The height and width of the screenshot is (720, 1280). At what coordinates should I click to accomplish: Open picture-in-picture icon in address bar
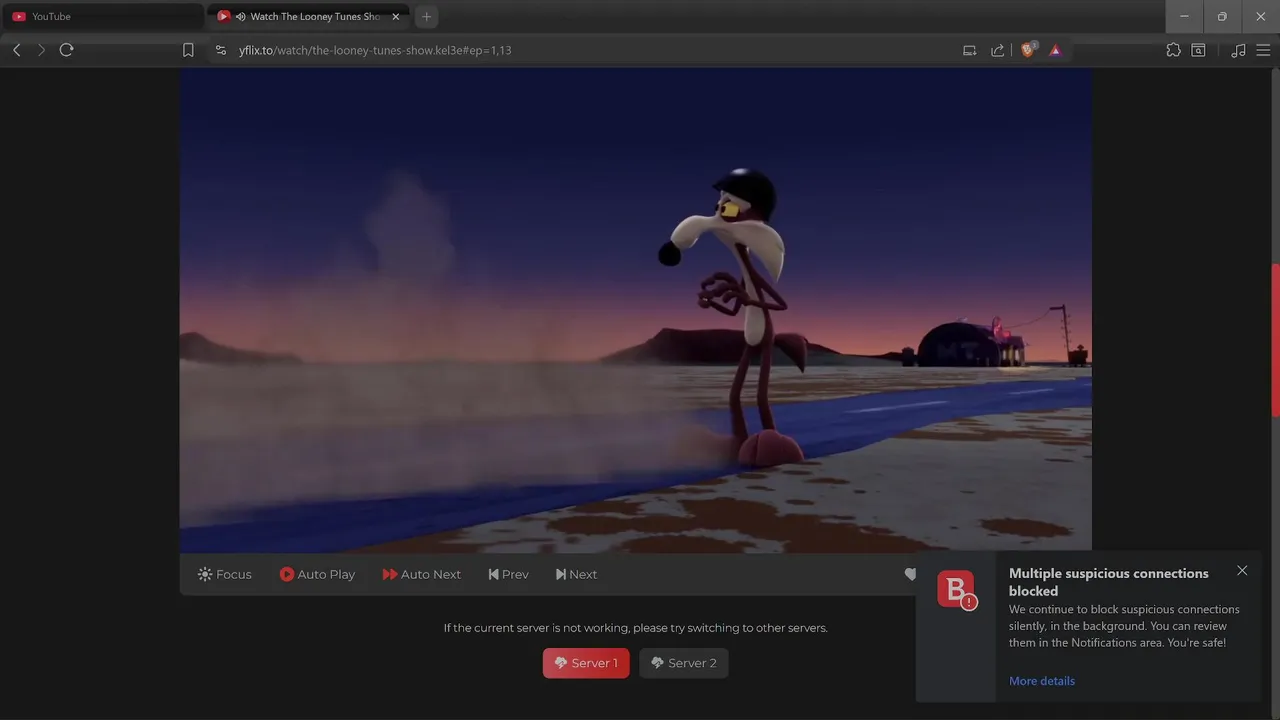[x=969, y=50]
